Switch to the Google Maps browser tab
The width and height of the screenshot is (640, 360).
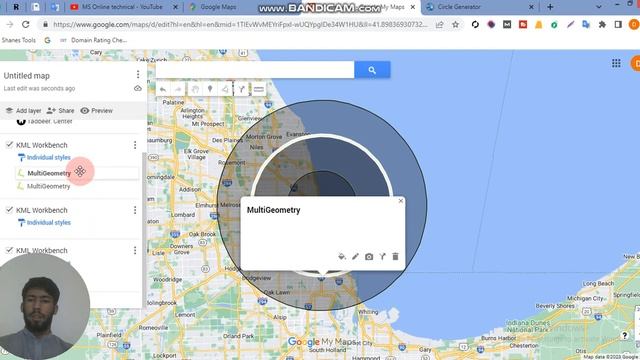pos(218,7)
